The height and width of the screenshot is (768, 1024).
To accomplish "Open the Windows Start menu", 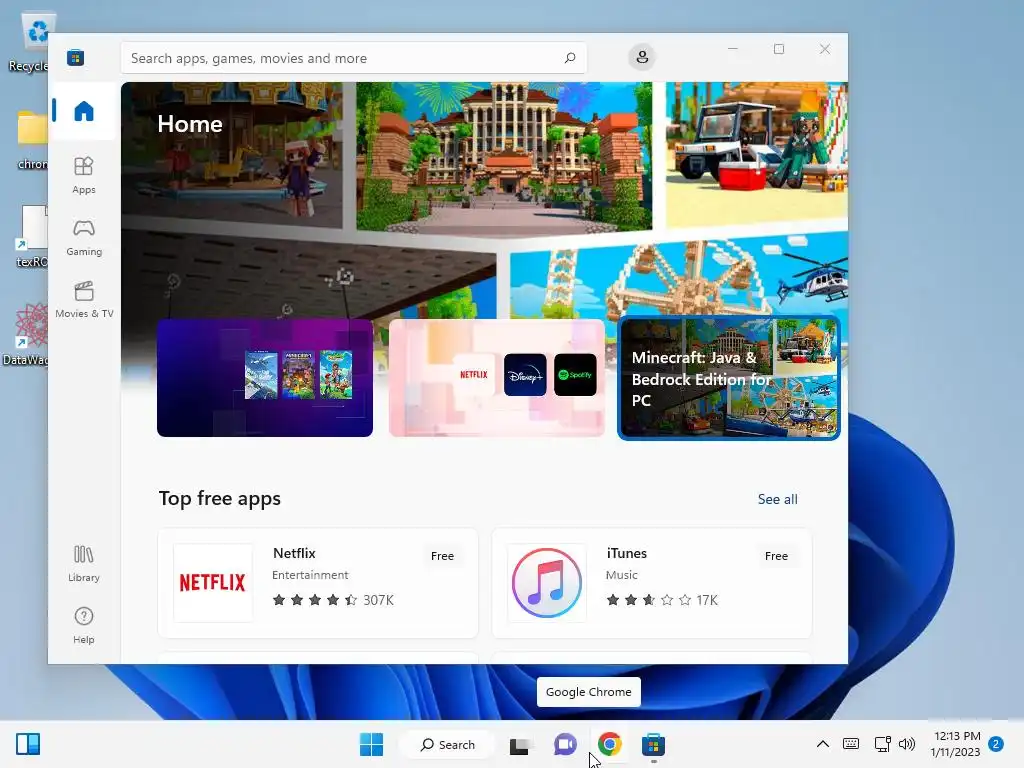I will click(372, 744).
